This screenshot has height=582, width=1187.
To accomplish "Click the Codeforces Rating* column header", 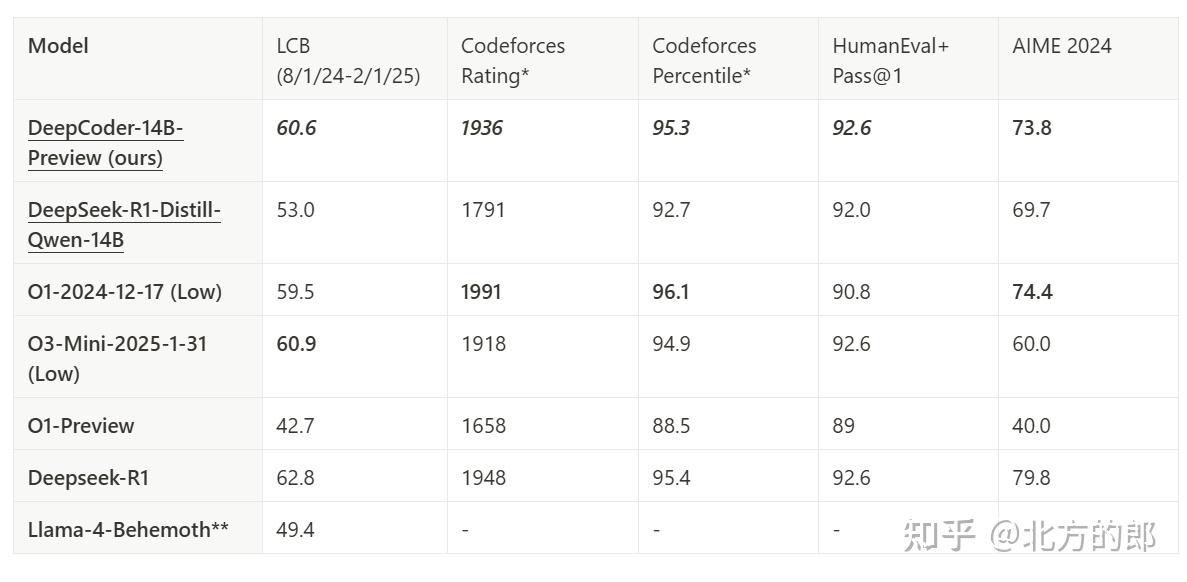I will 512,60.
